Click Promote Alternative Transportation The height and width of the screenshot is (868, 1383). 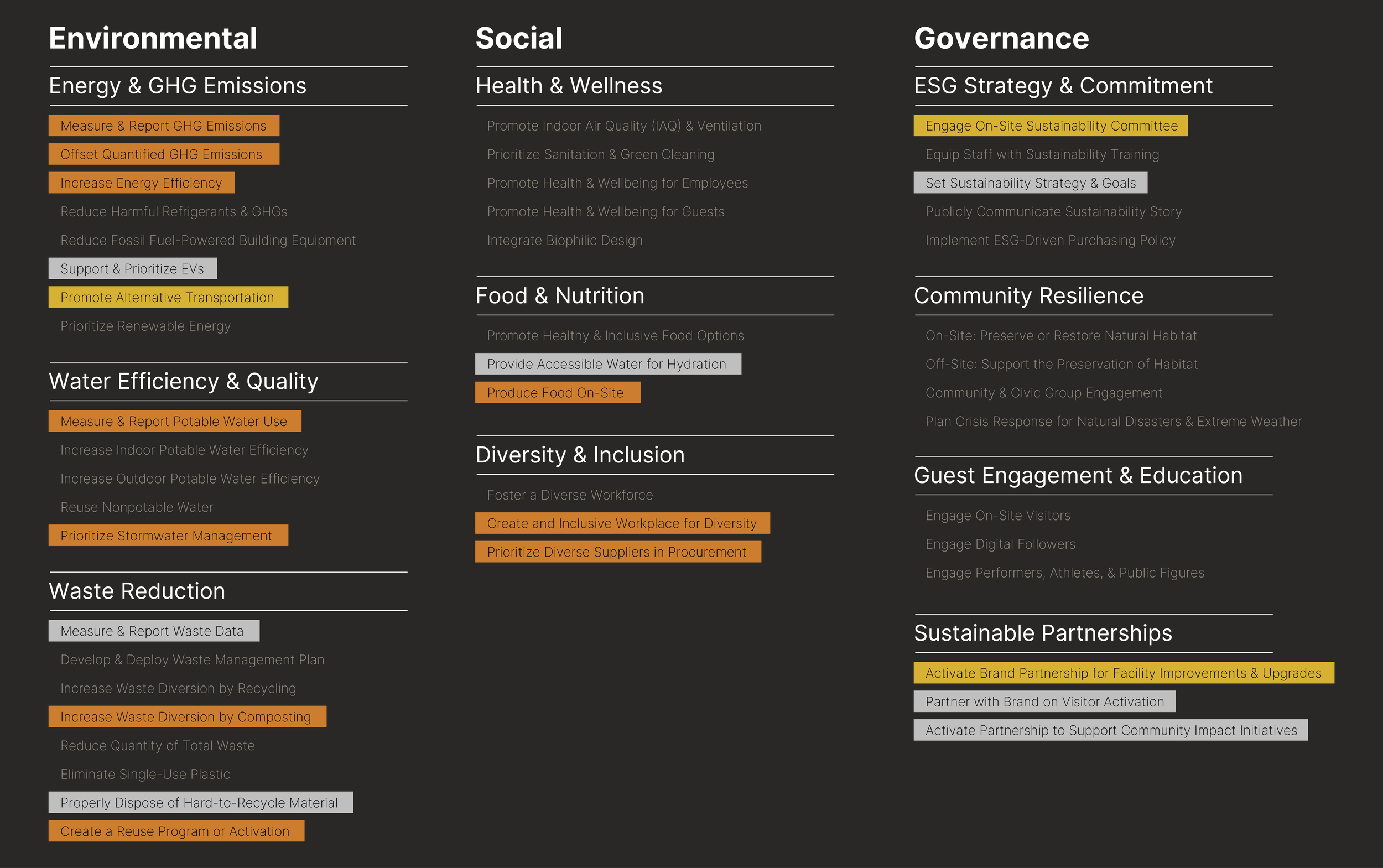[167, 297]
